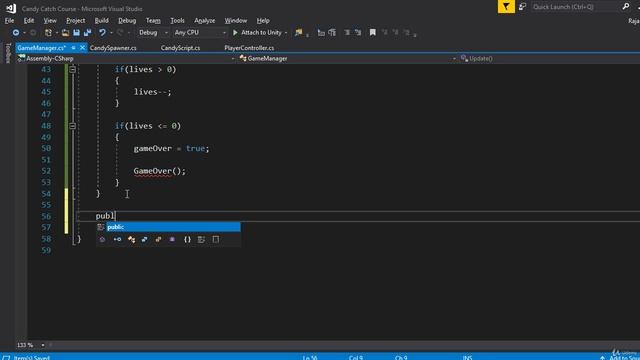Comment out selected lines with the toolbar icon

pyautogui.click(x=347, y=33)
